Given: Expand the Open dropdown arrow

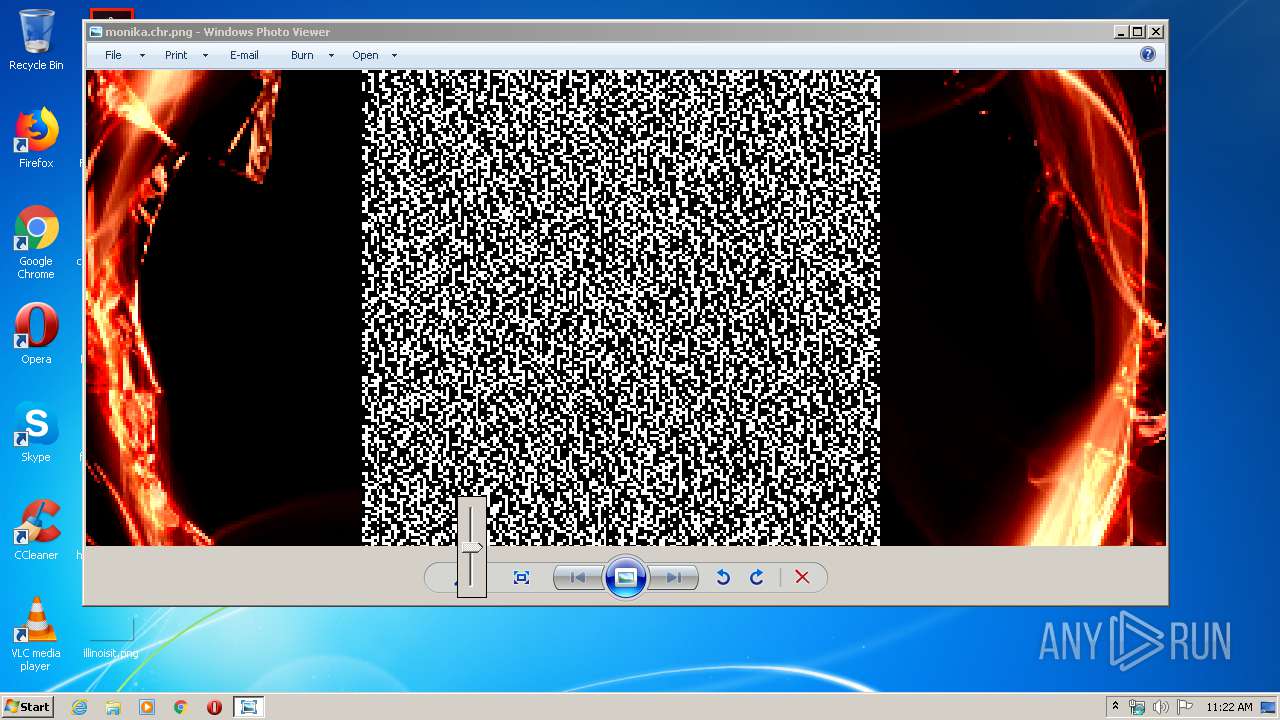Looking at the screenshot, I should pos(394,55).
